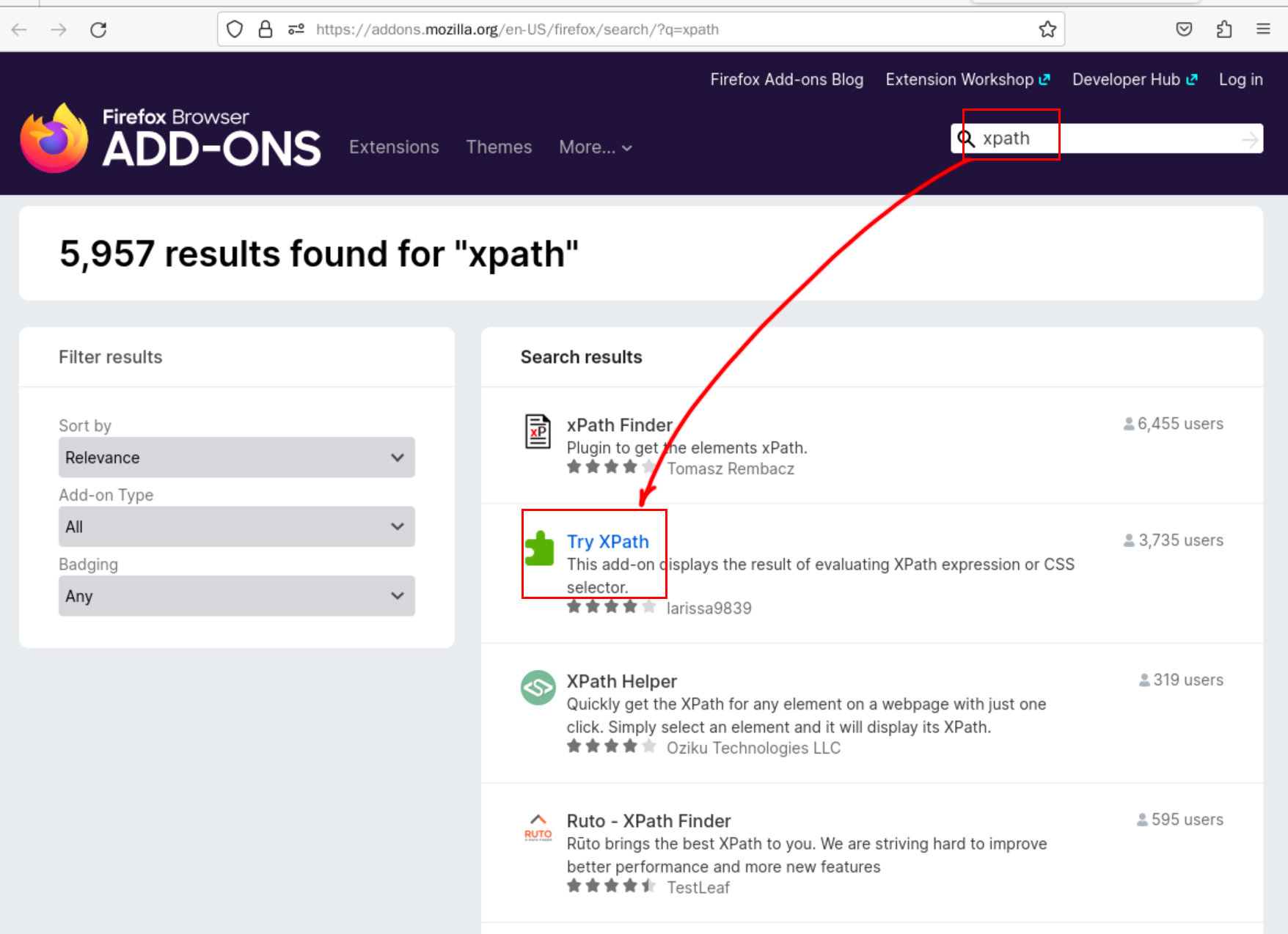Click the 595 users count
The width and height of the screenshot is (1288, 934).
(x=1180, y=820)
